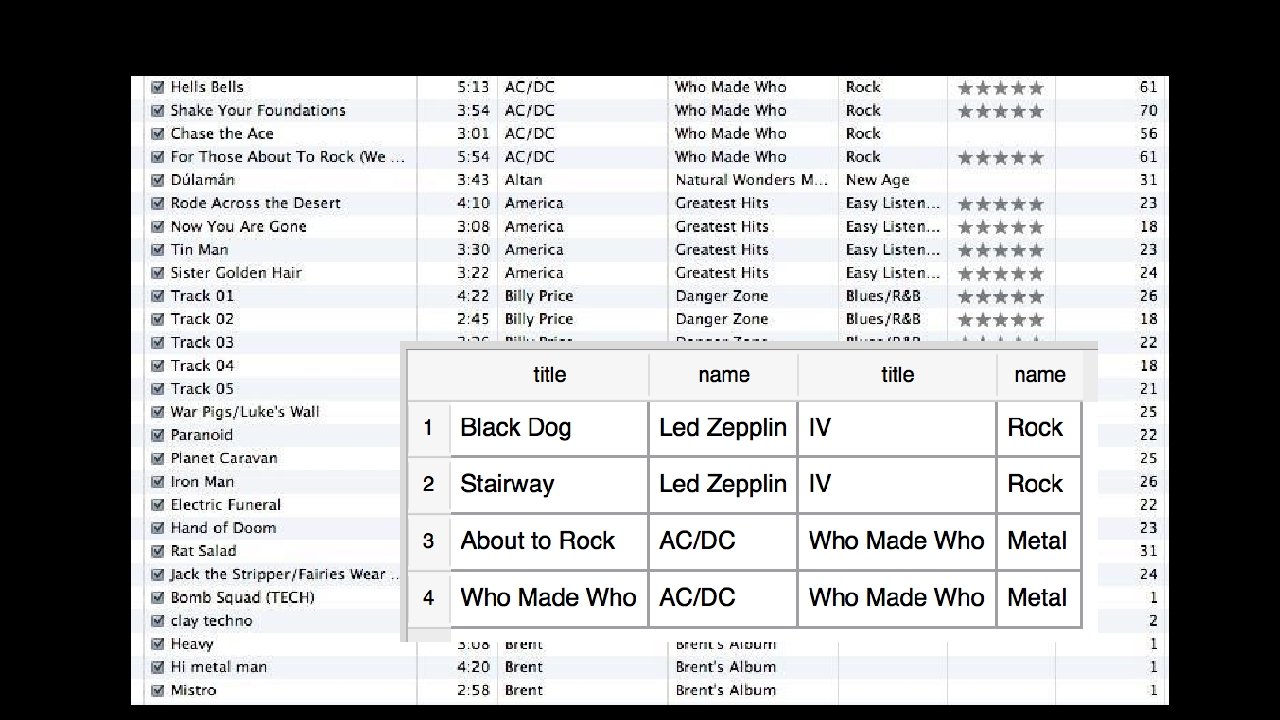Screen dimensions: 1280x720
Task: Click Rock genre in overlay Stairway row
Action: [1039, 484]
